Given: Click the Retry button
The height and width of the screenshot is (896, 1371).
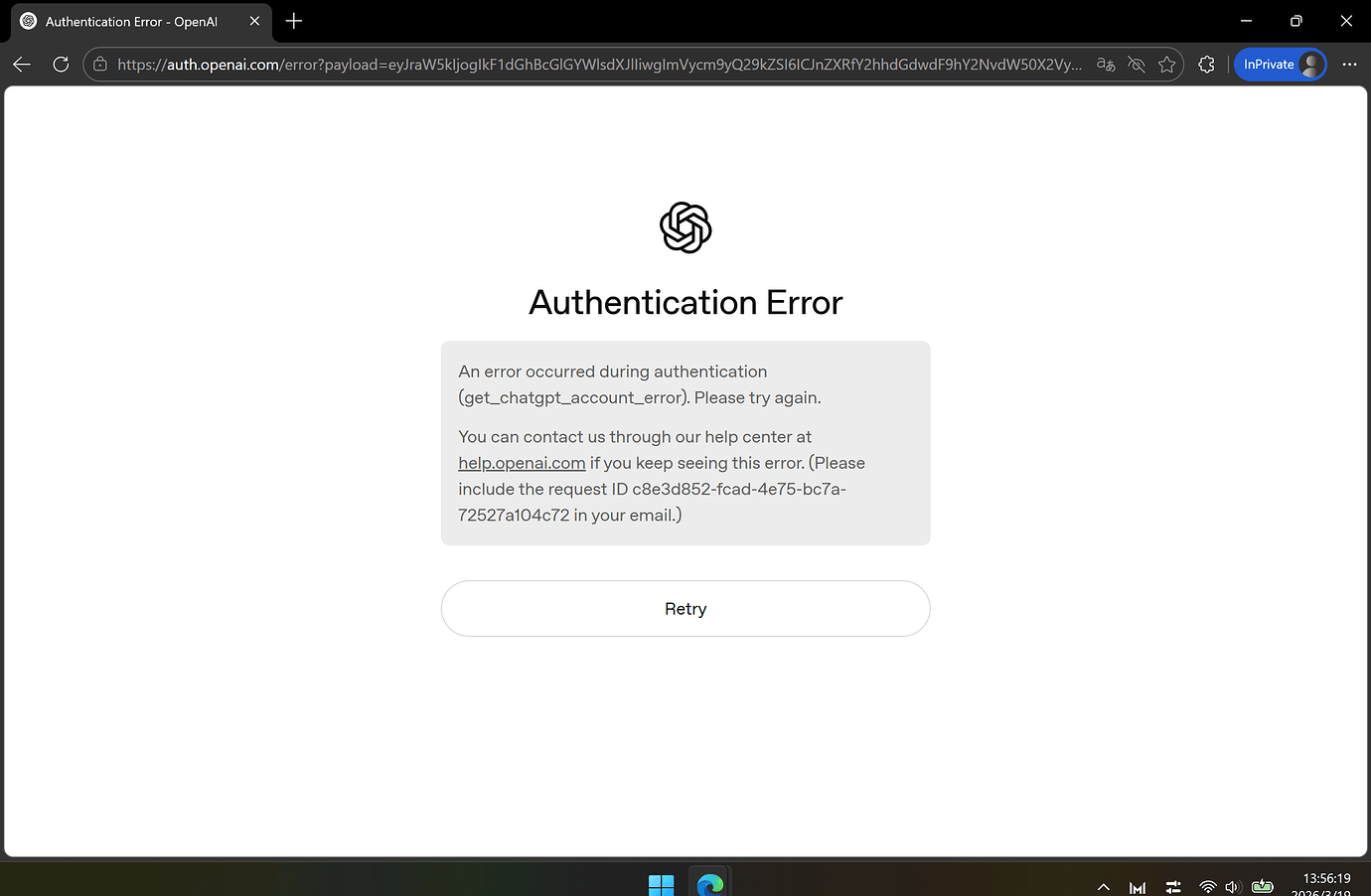Looking at the screenshot, I should pyautogui.click(x=685, y=609).
